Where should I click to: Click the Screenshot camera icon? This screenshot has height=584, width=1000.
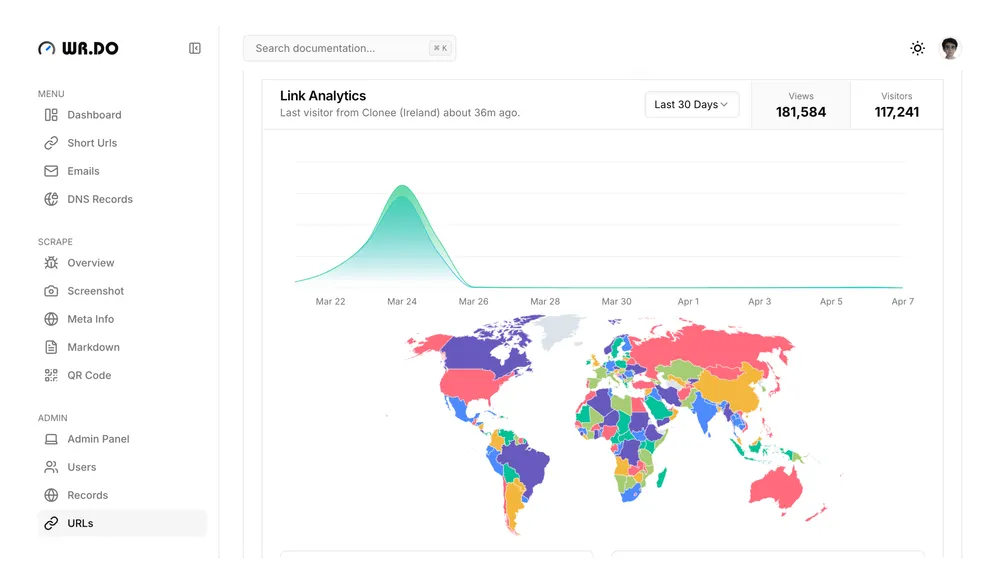click(51, 291)
